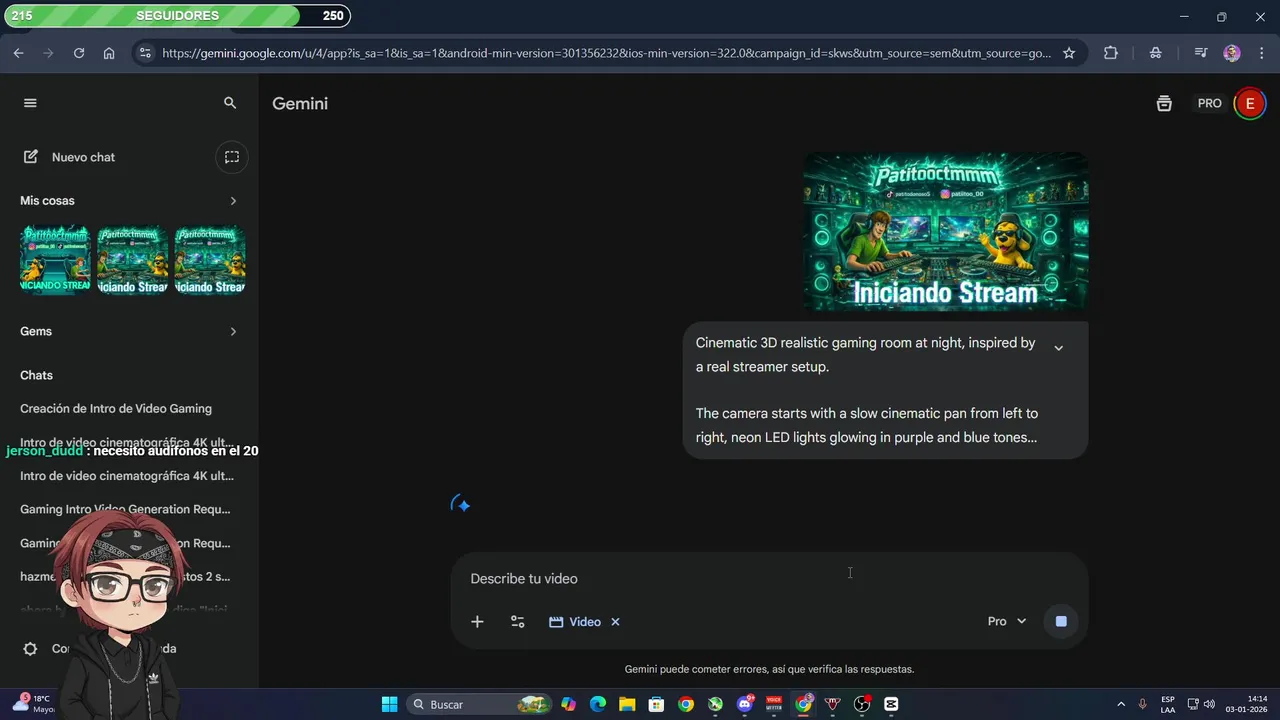This screenshot has width=1280, height=720.
Task: Open the archive box icon in Gemini header
Action: click(1164, 103)
